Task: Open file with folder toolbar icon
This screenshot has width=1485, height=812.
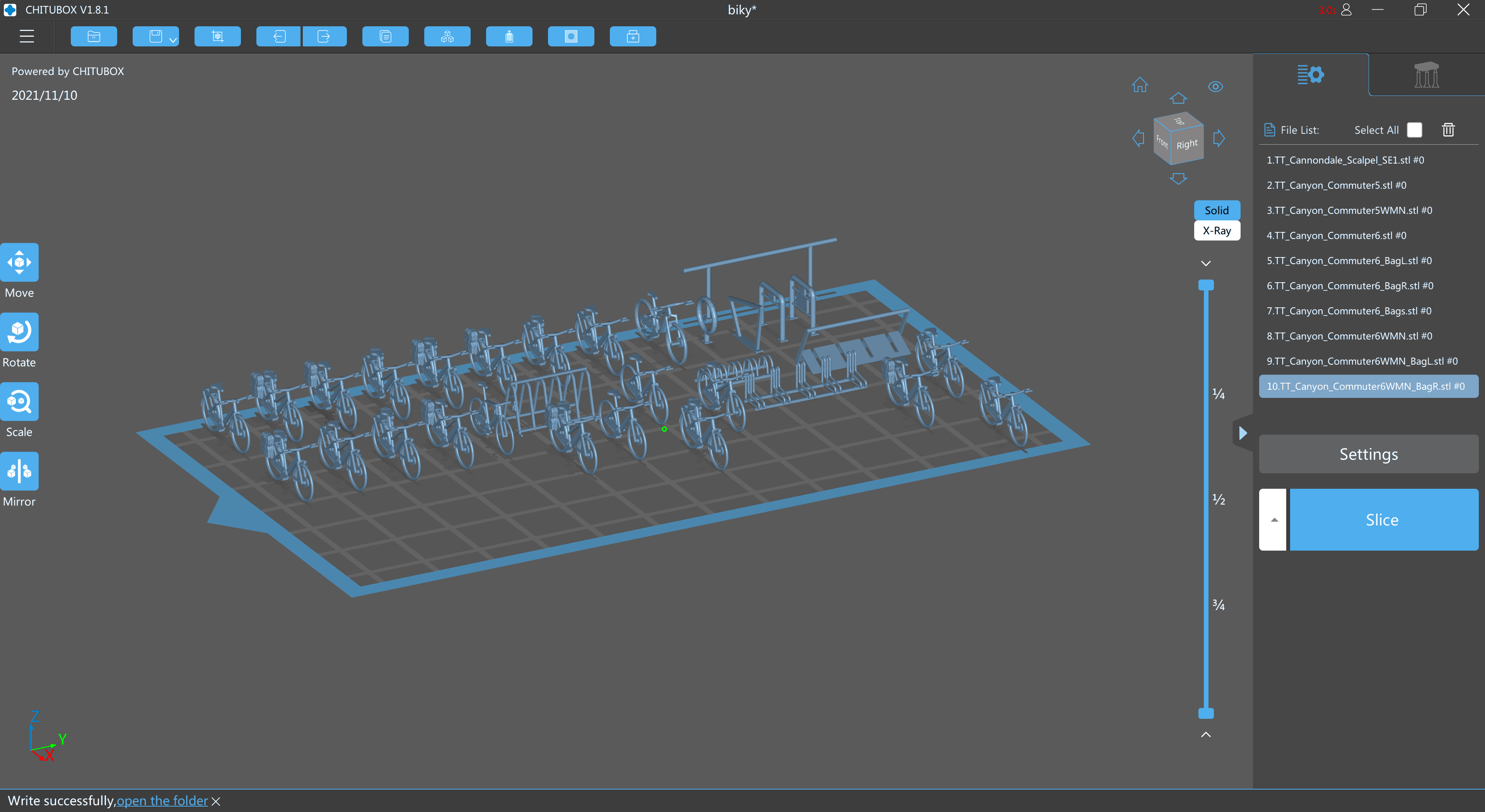Action: pyautogui.click(x=93, y=36)
